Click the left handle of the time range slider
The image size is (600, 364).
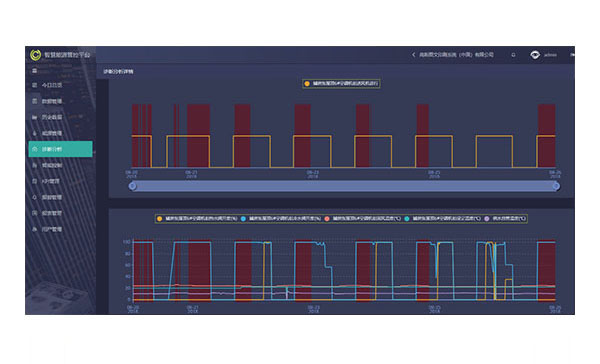point(132,186)
